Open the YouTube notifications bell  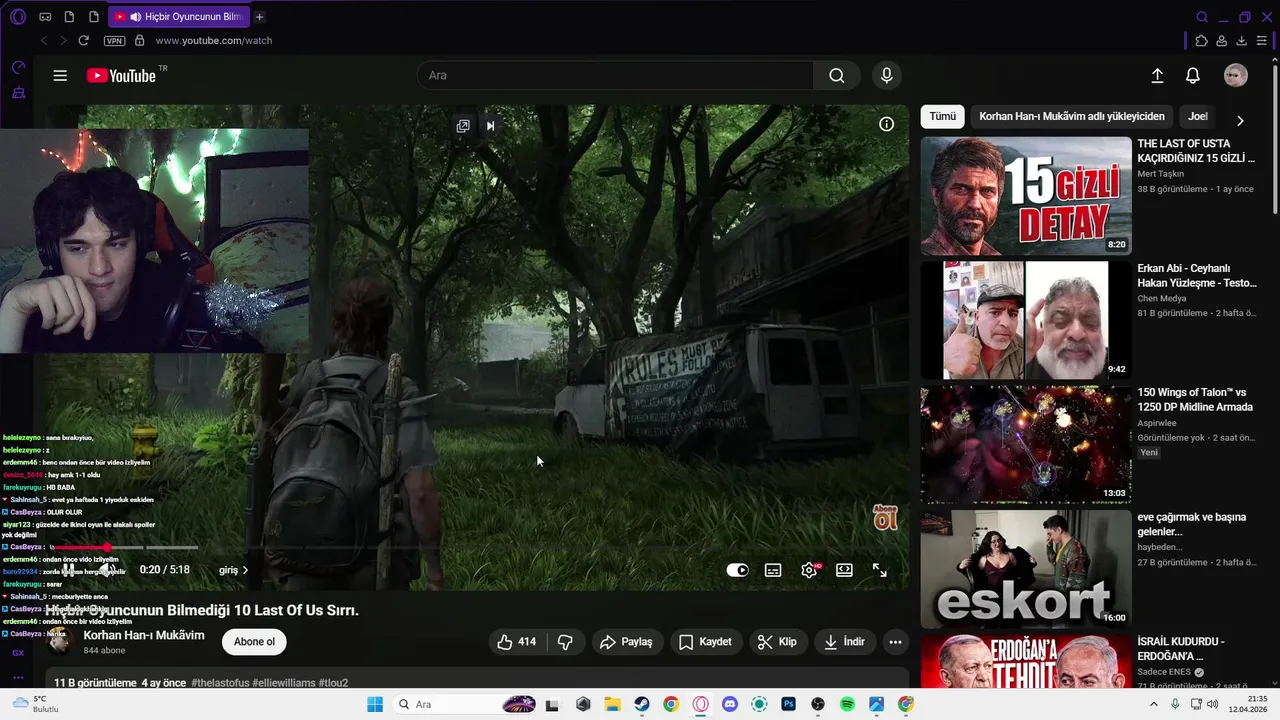[x=1193, y=76]
